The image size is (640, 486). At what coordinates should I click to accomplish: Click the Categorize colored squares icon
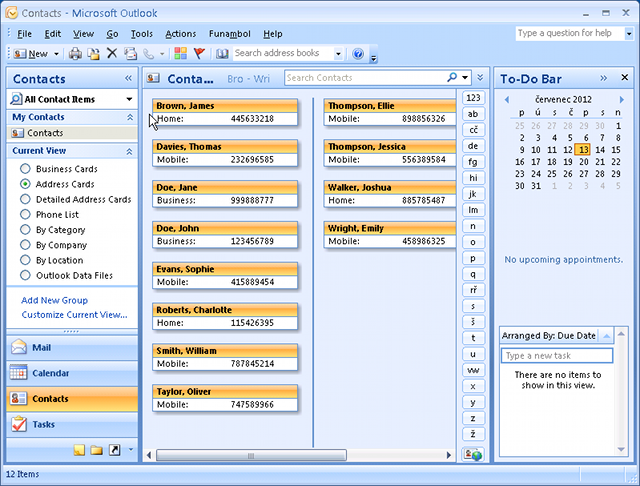tap(180, 53)
